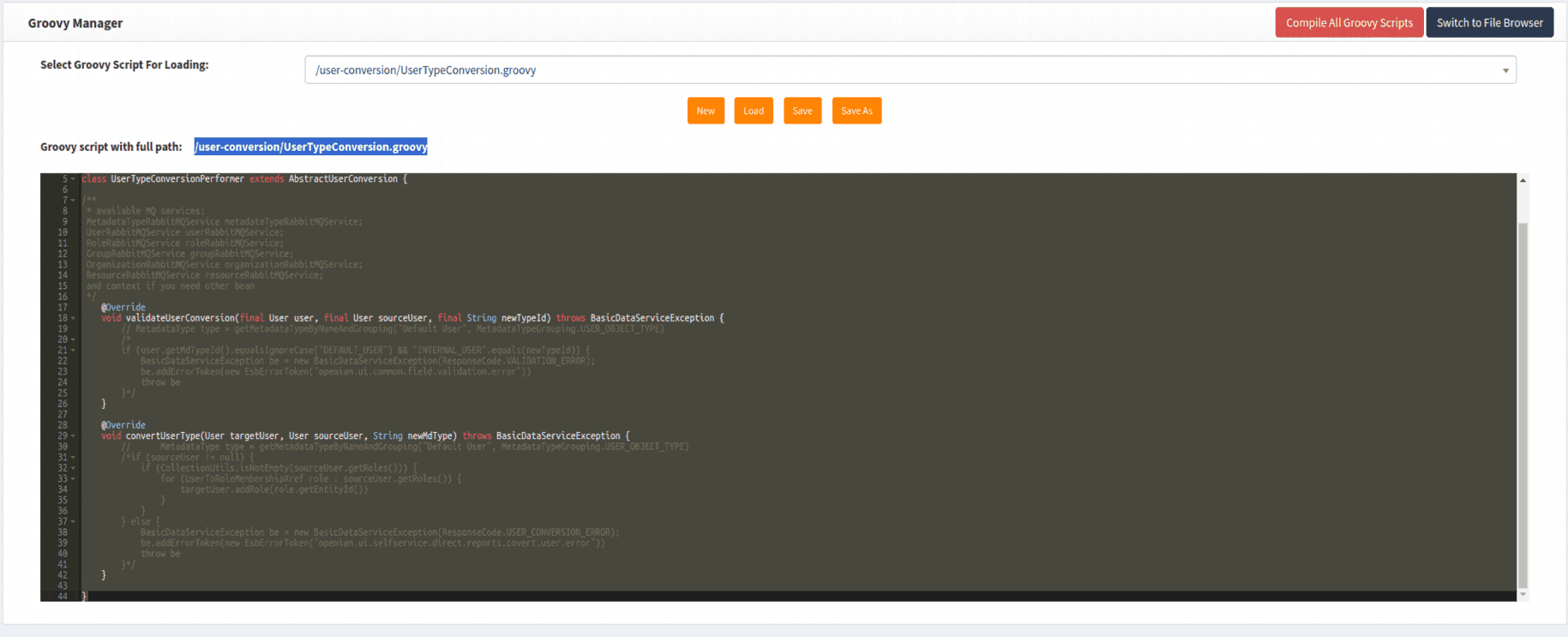Click the New script button
Screen dimensions: 1568x637
click(706, 111)
